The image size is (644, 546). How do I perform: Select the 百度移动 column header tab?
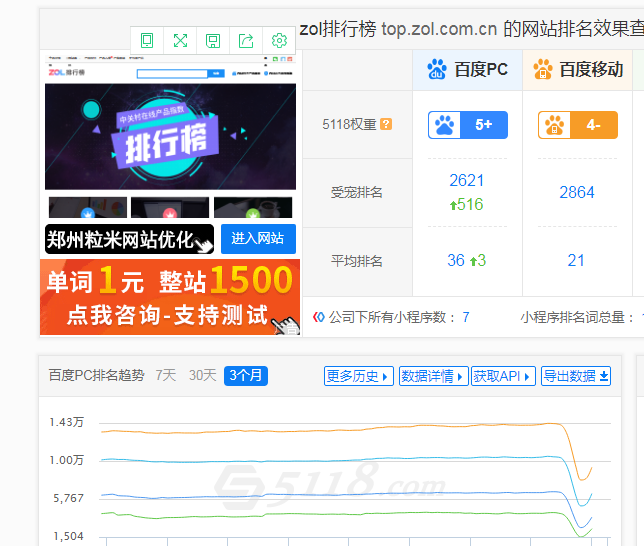(577, 69)
